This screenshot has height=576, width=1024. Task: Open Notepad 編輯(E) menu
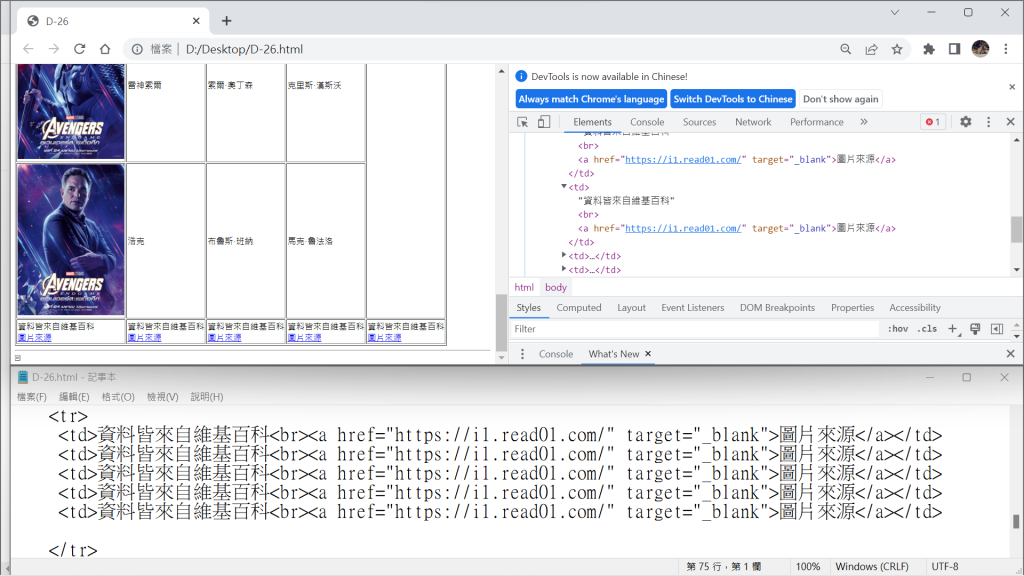coord(74,397)
